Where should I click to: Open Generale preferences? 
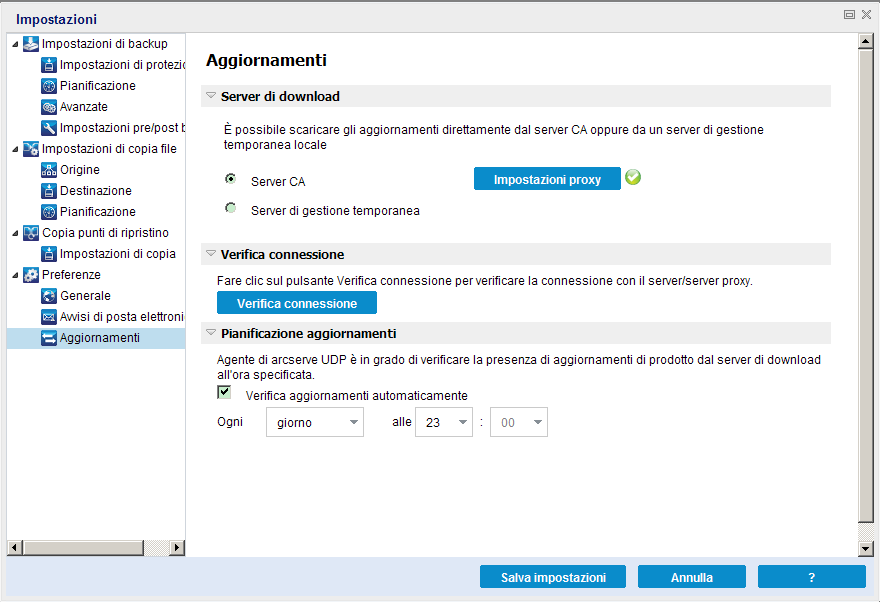(x=85, y=296)
